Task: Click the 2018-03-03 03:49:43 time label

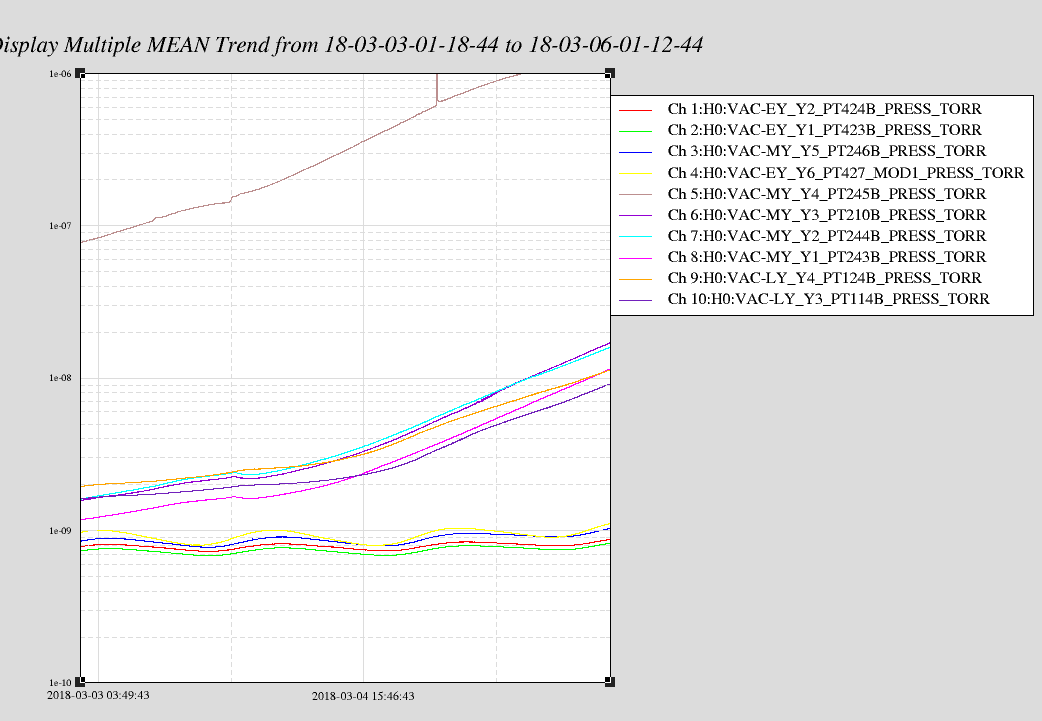Action: tap(98, 696)
